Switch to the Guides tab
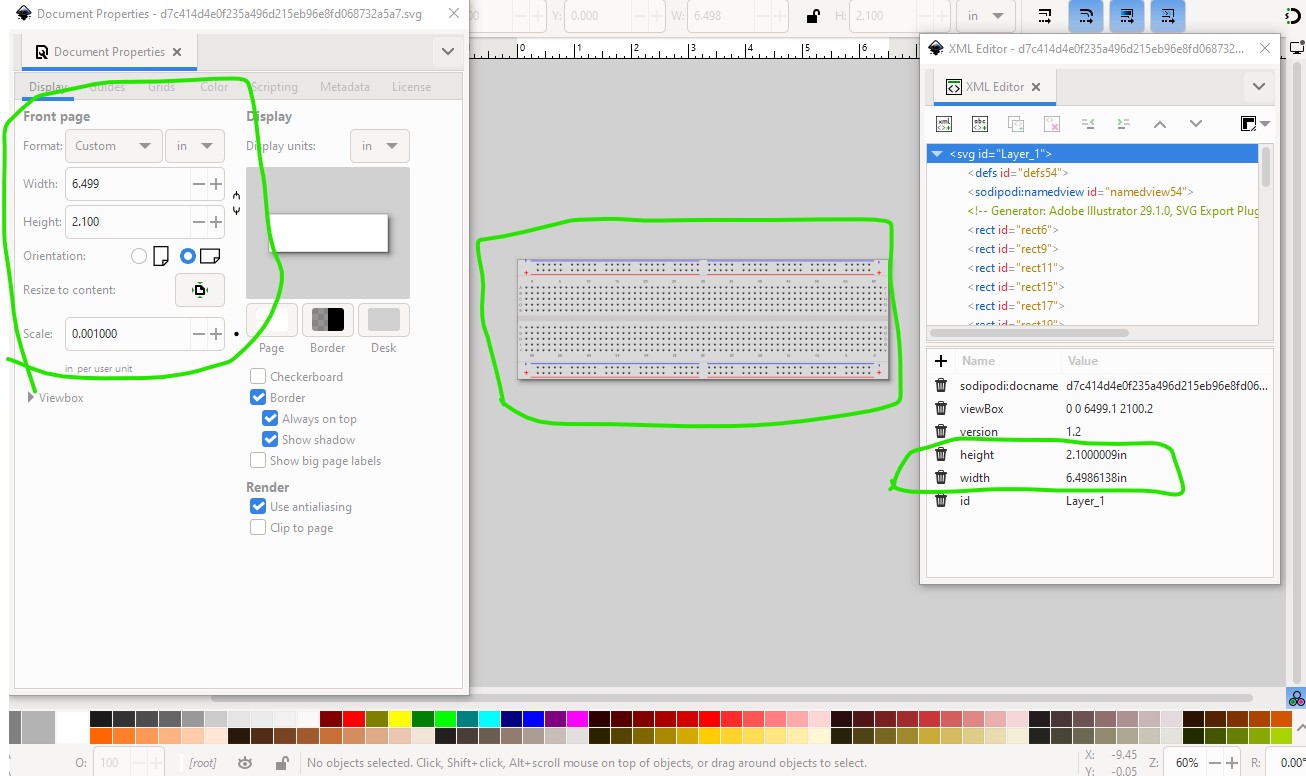Viewport: 1306px width, 776px height. 107,87
